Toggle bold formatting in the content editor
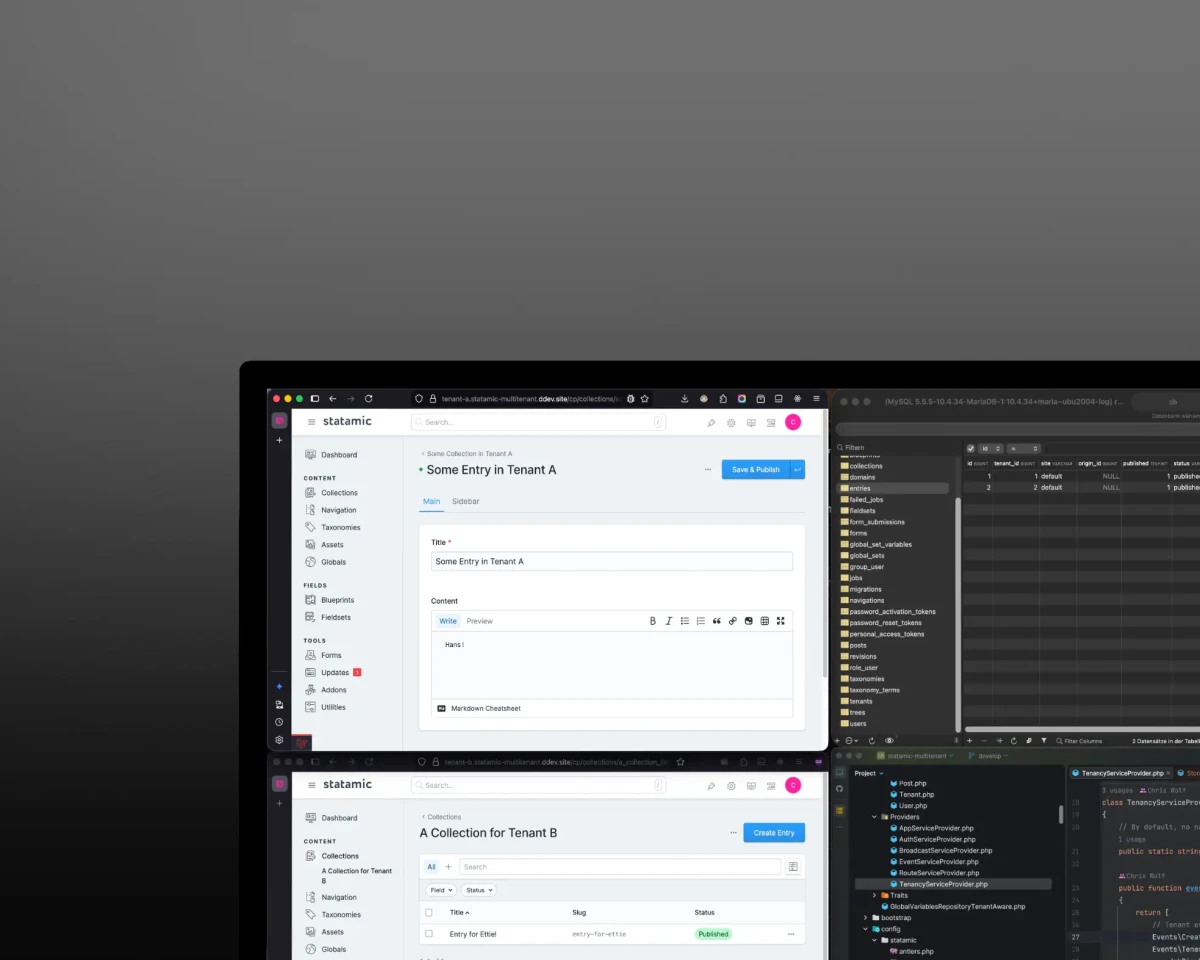Image resolution: width=1200 pixels, height=960 pixels. pos(653,621)
